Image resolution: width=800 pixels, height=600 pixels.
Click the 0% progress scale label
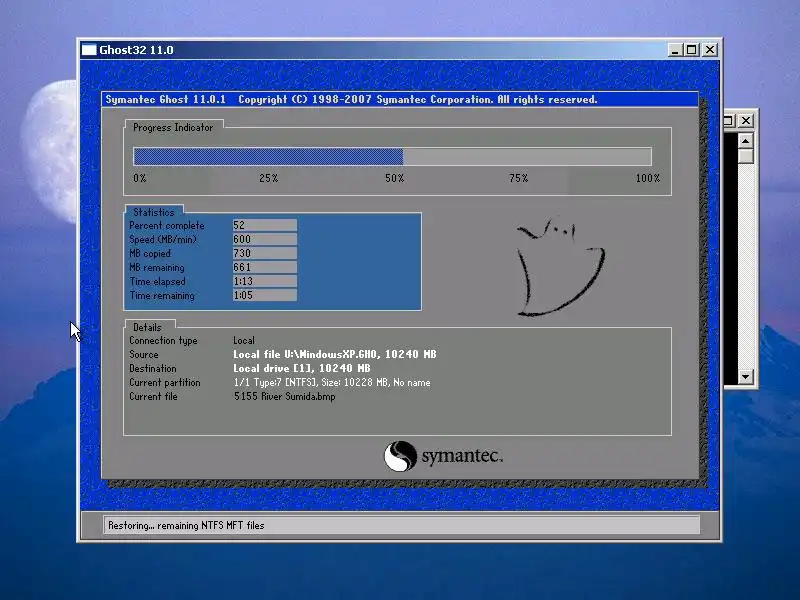point(140,178)
